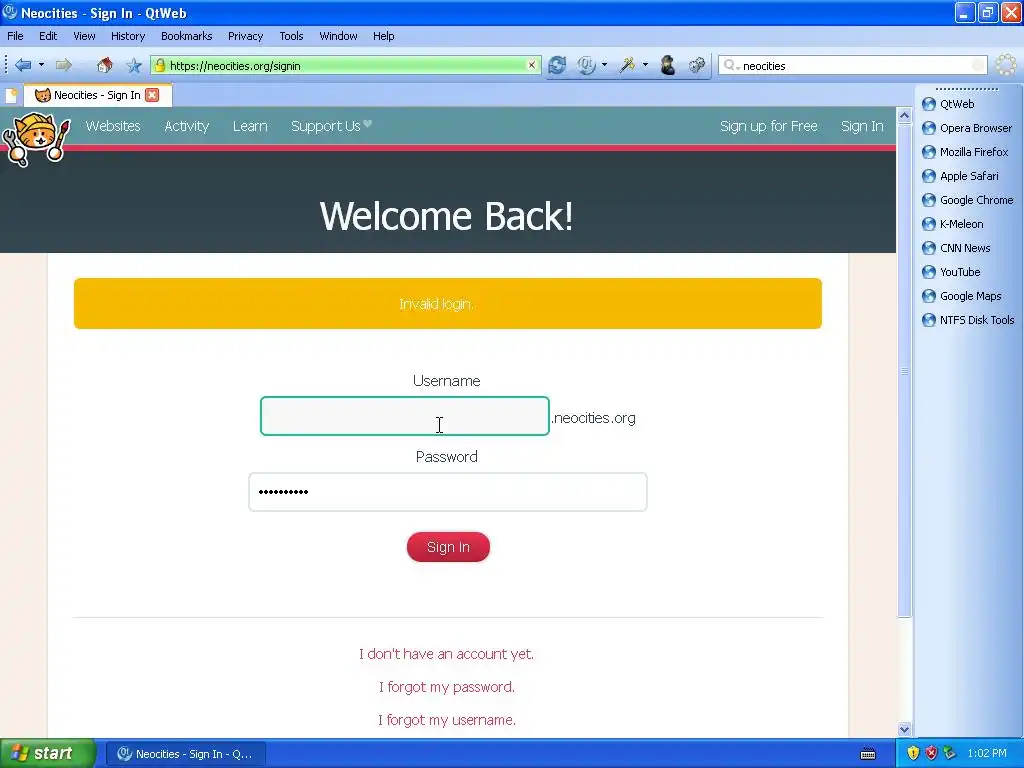The image size is (1024, 768).
Task: Open Mozilla Firefox sidebar bookmark
Action: click(x=965, y=152)
